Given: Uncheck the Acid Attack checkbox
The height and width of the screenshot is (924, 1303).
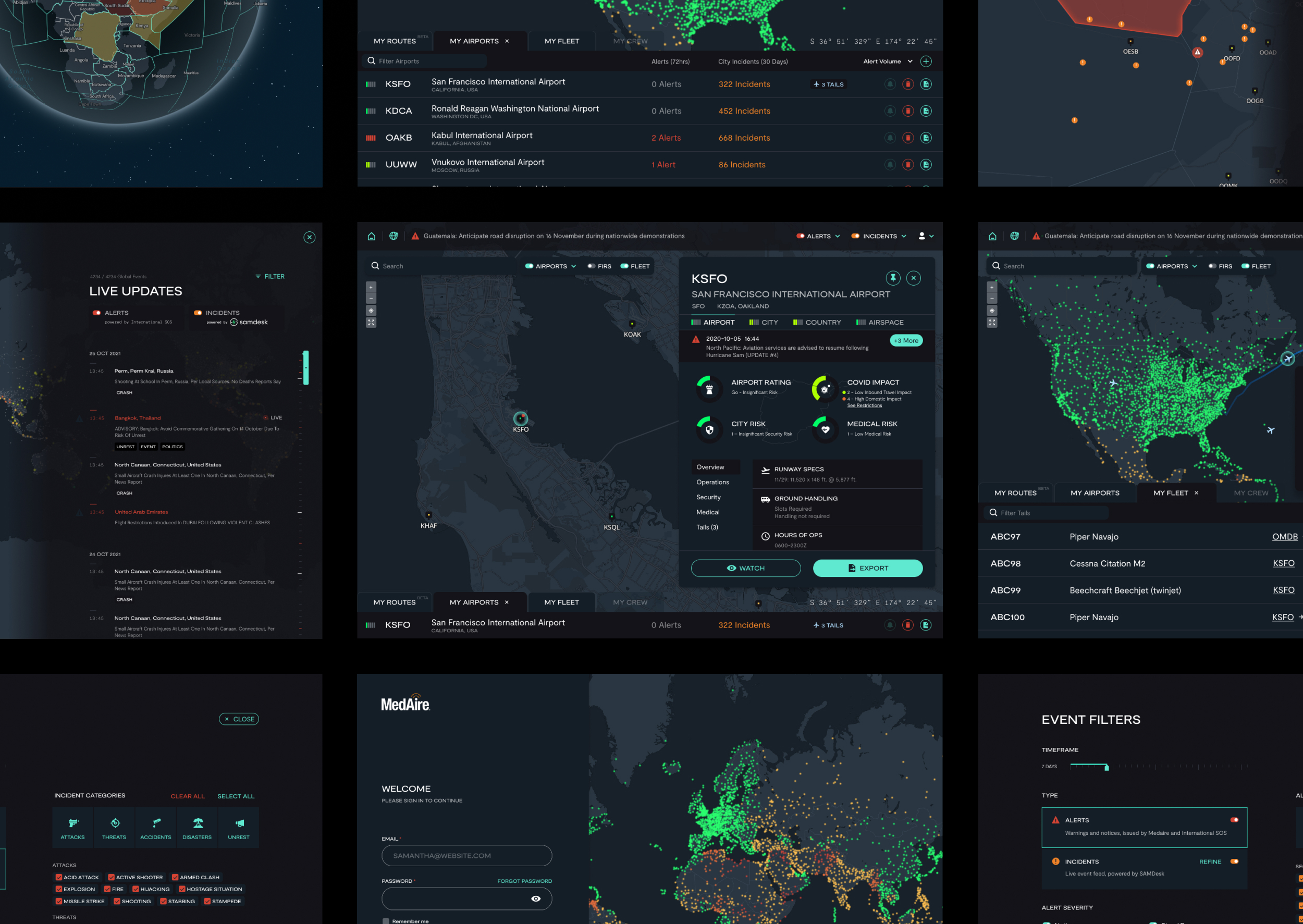Looking at the screenshot, I should [58, 877].
